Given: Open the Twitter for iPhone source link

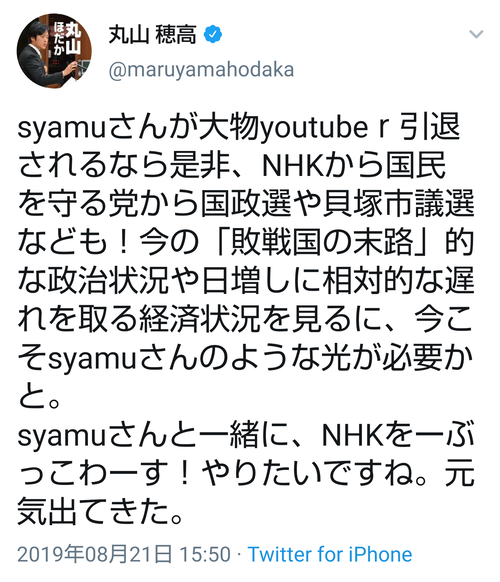Looking at the screenshot, I should pos(330,554).
